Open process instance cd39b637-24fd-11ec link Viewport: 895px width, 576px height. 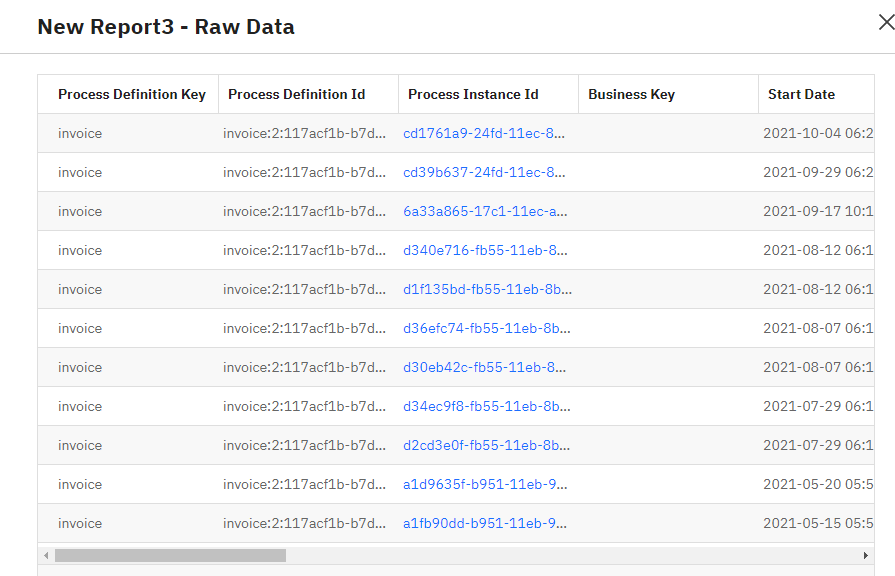485,172
